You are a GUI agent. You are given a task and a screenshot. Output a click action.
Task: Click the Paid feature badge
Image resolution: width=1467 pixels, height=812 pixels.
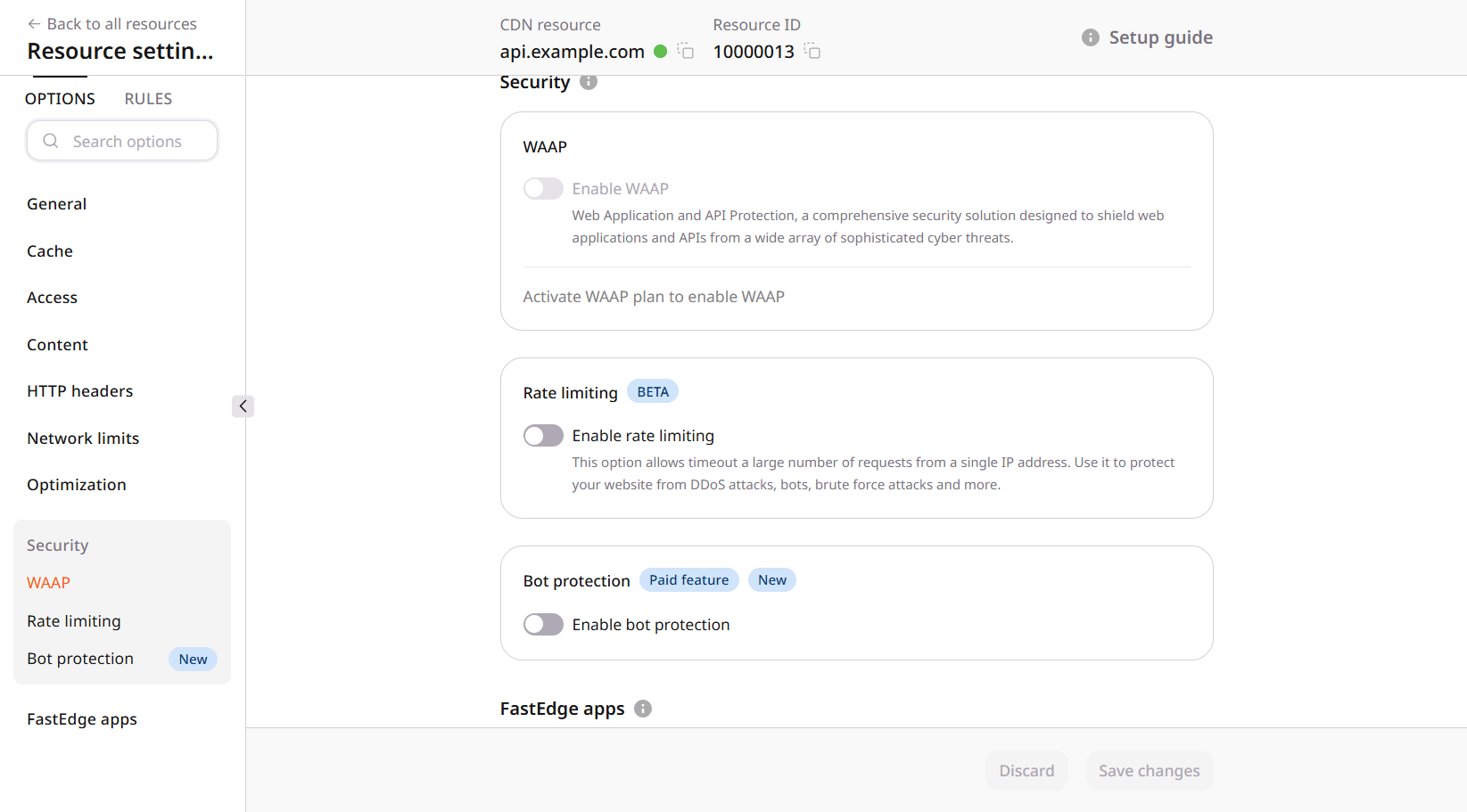[x=688, y=580]
